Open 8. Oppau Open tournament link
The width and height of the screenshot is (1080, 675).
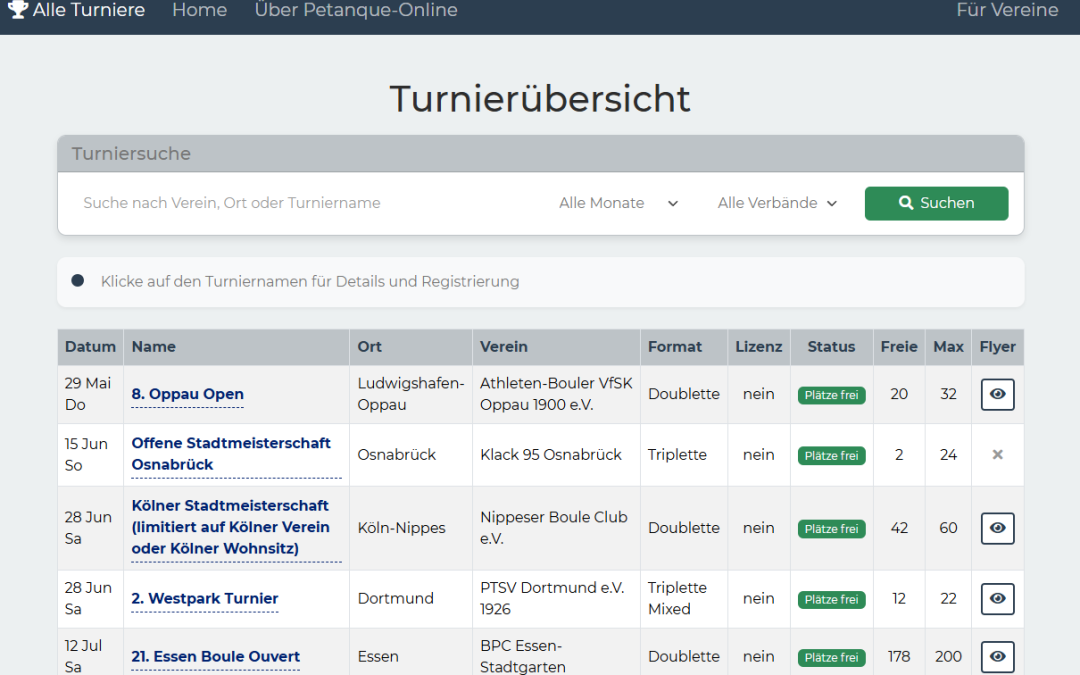[187, 394]
